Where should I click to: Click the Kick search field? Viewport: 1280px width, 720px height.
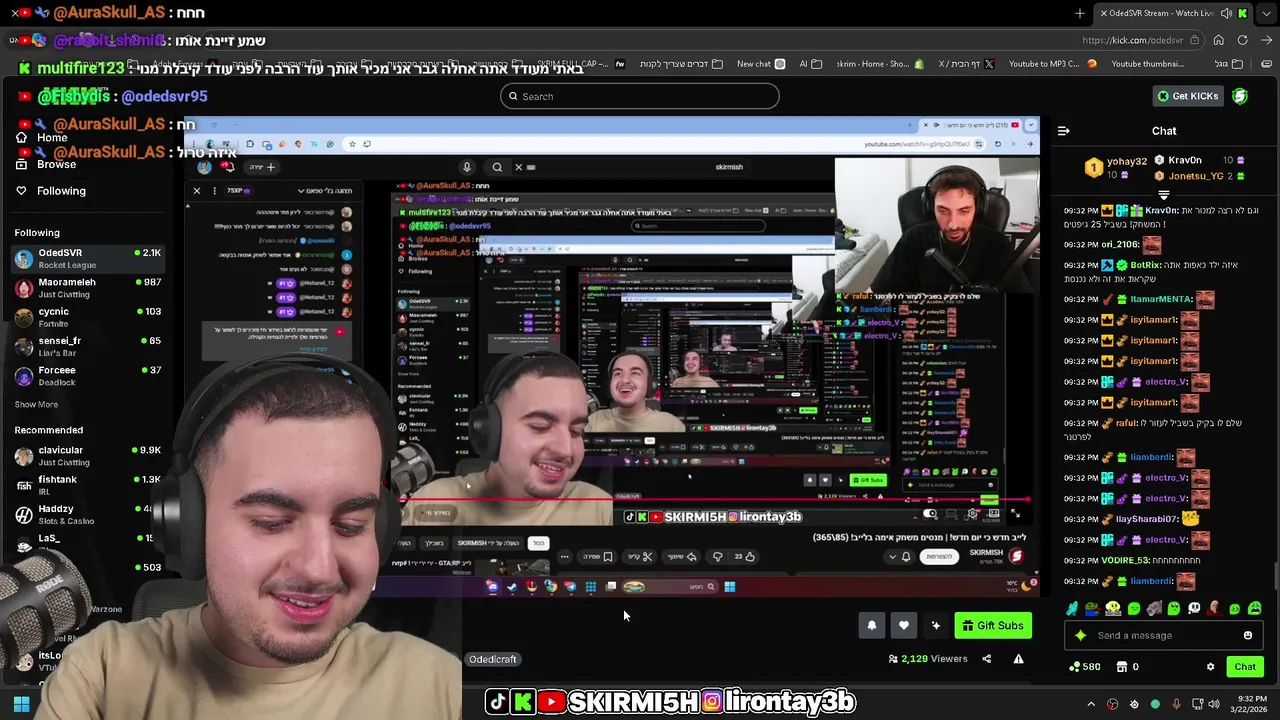pos(640,96)
